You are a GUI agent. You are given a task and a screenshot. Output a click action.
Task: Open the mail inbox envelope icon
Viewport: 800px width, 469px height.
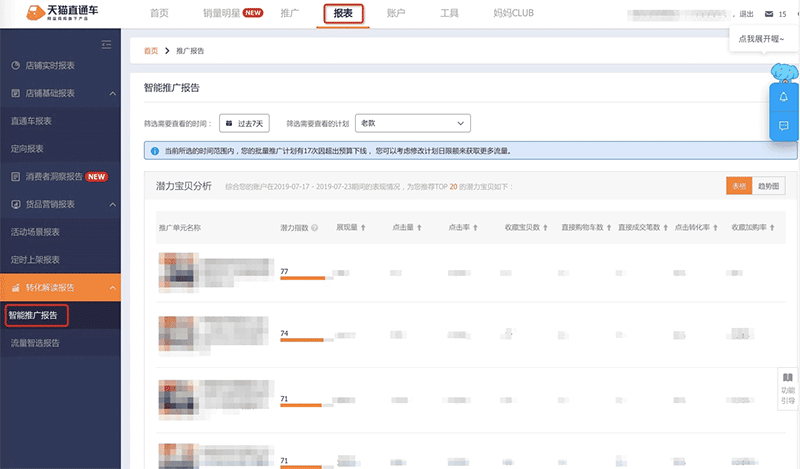767,15
